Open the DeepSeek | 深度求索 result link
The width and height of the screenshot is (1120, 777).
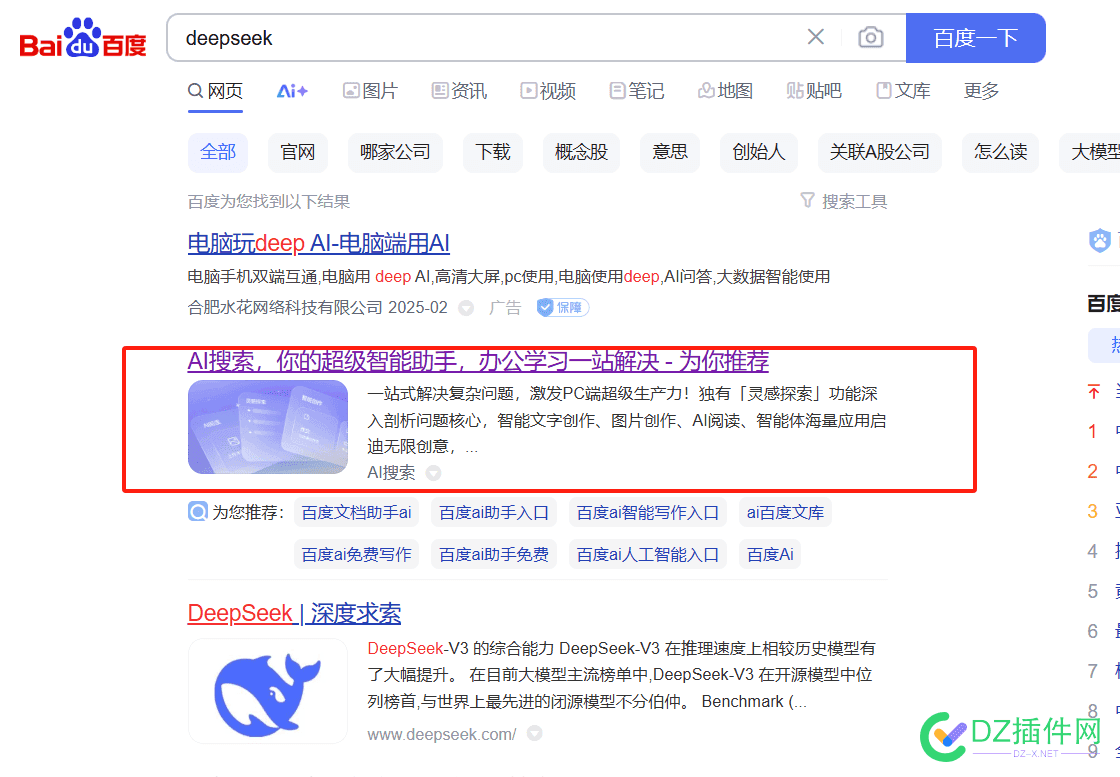[x=294, y=613]
